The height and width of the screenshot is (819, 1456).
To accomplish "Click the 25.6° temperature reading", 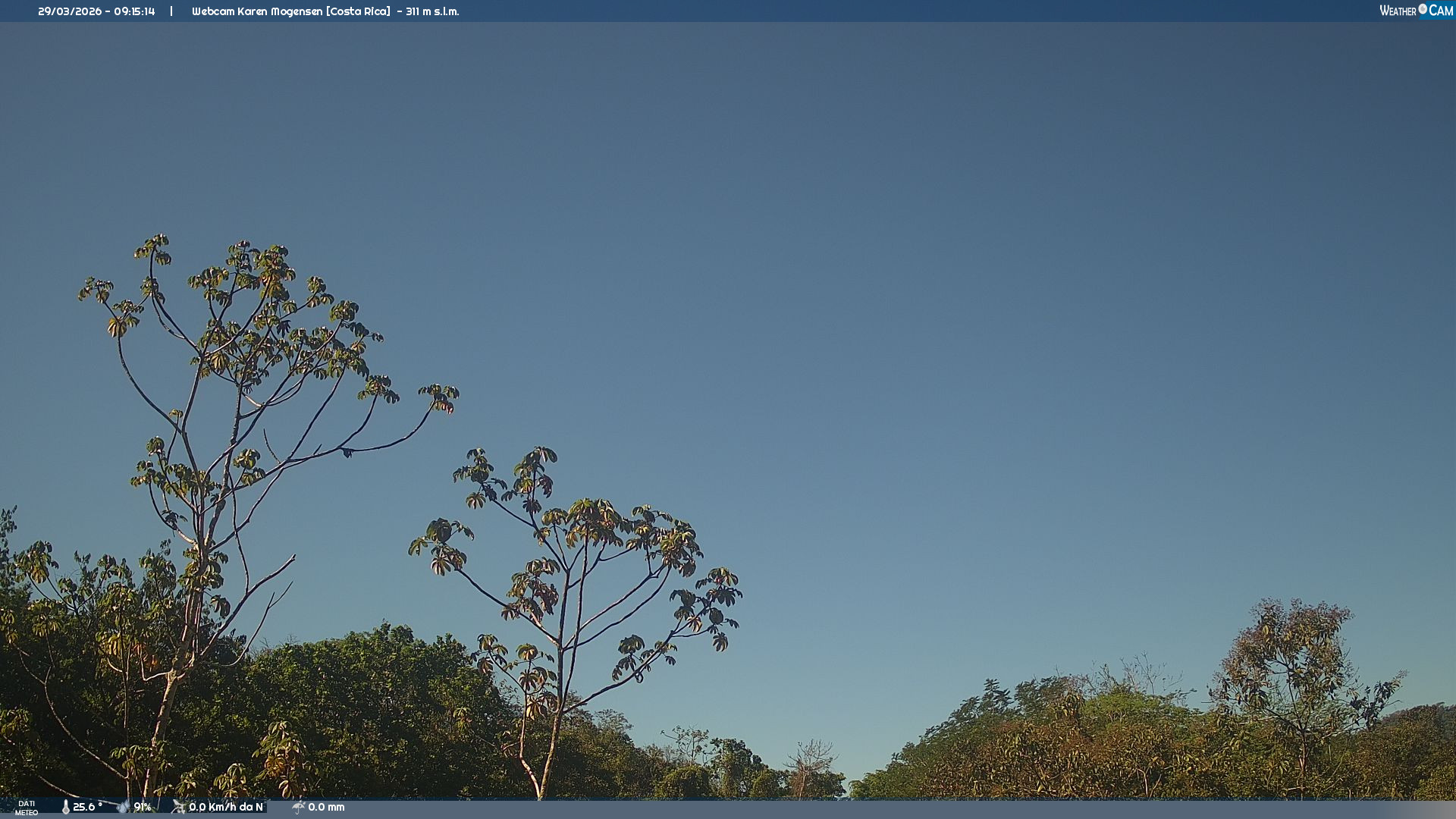I will coord(87,807).
